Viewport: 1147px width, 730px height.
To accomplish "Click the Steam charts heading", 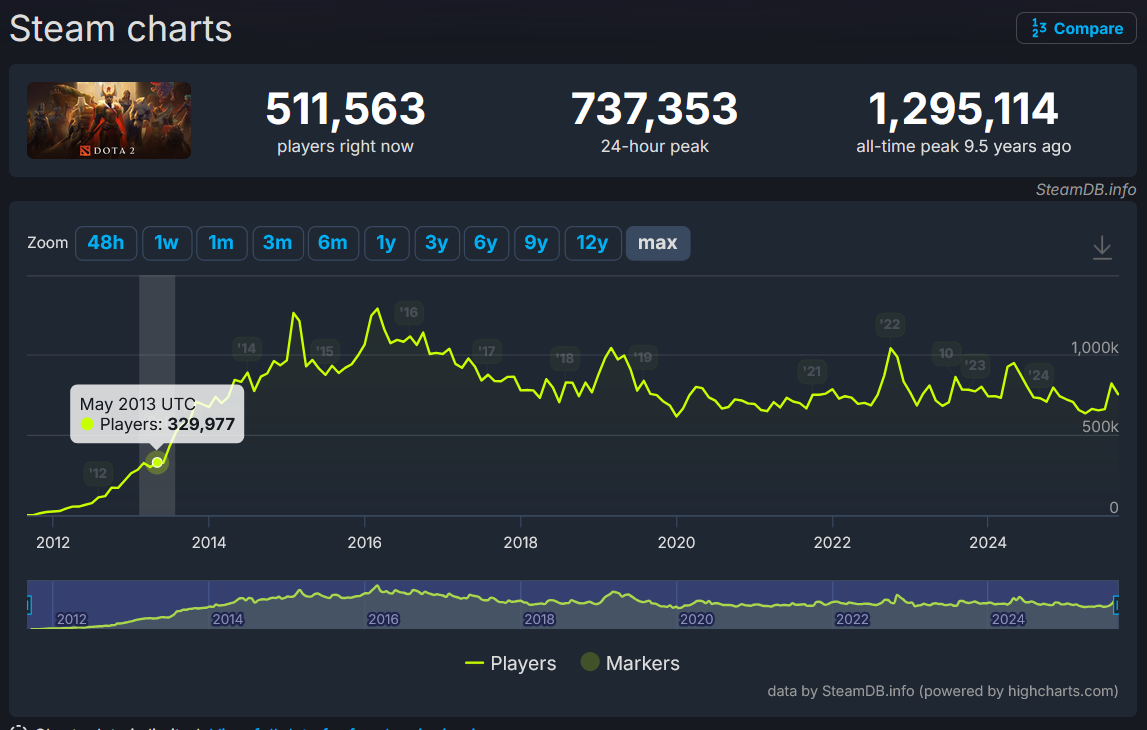I will [x=121, y=29].
